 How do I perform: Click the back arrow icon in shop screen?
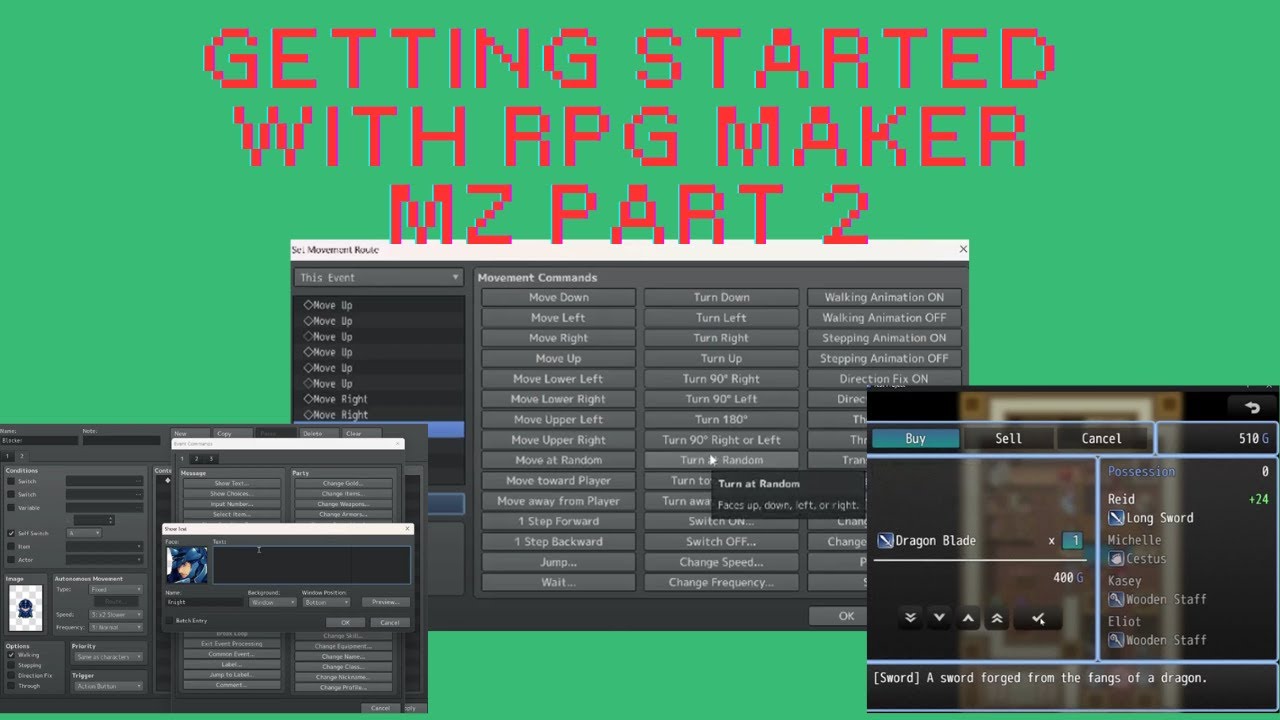click(1252, 407)
